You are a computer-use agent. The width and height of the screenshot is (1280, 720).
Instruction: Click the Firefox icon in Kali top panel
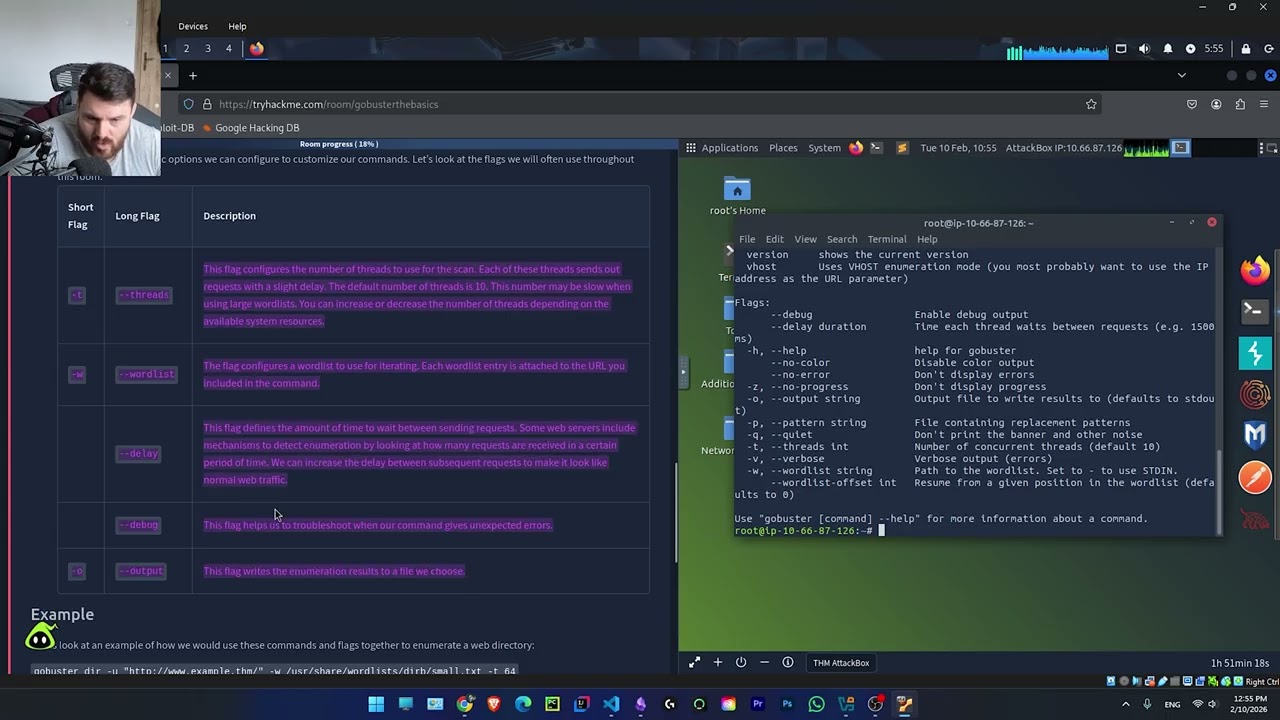pos(256,48)
